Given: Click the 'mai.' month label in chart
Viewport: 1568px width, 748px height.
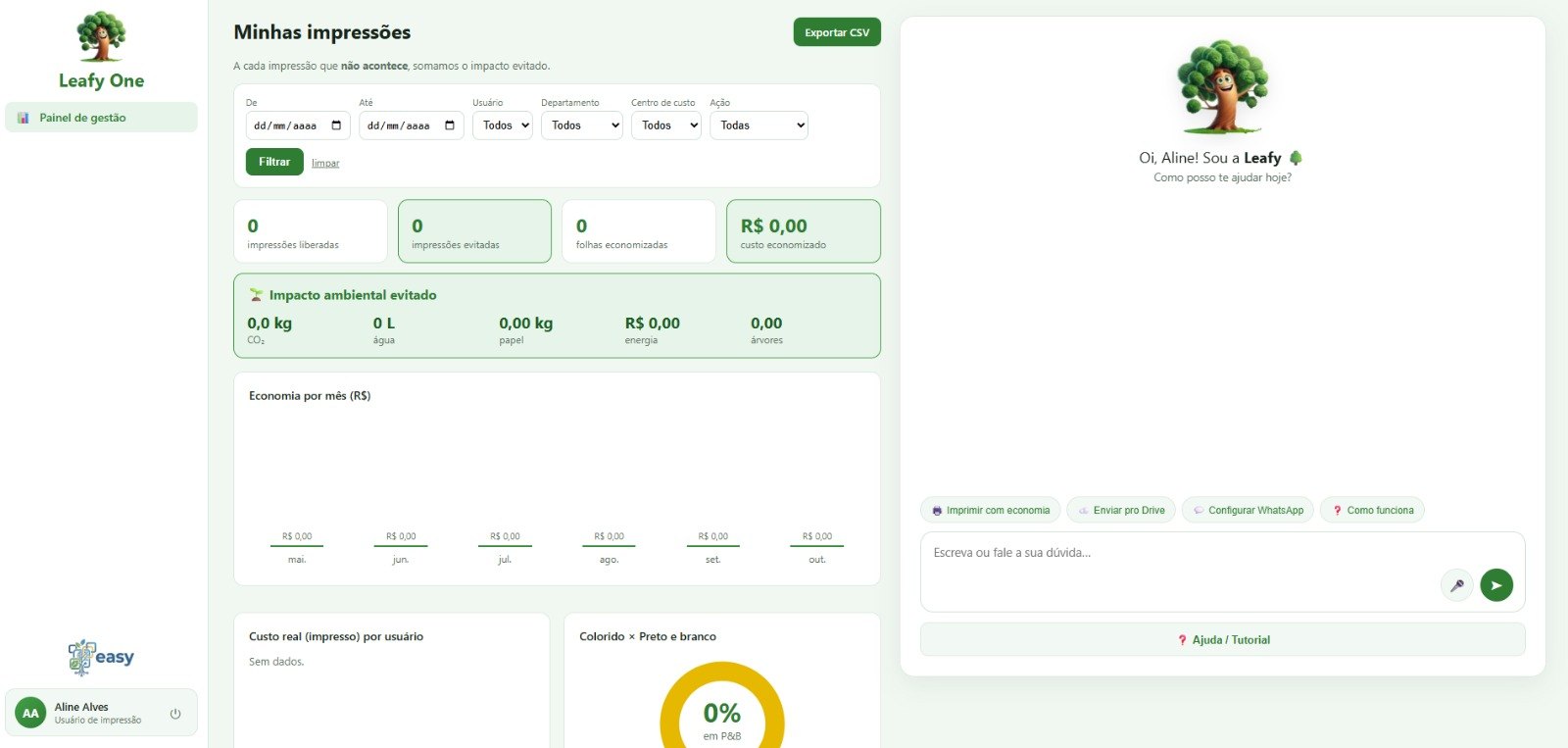Looking at the screenshot, I should coord(297,560).
